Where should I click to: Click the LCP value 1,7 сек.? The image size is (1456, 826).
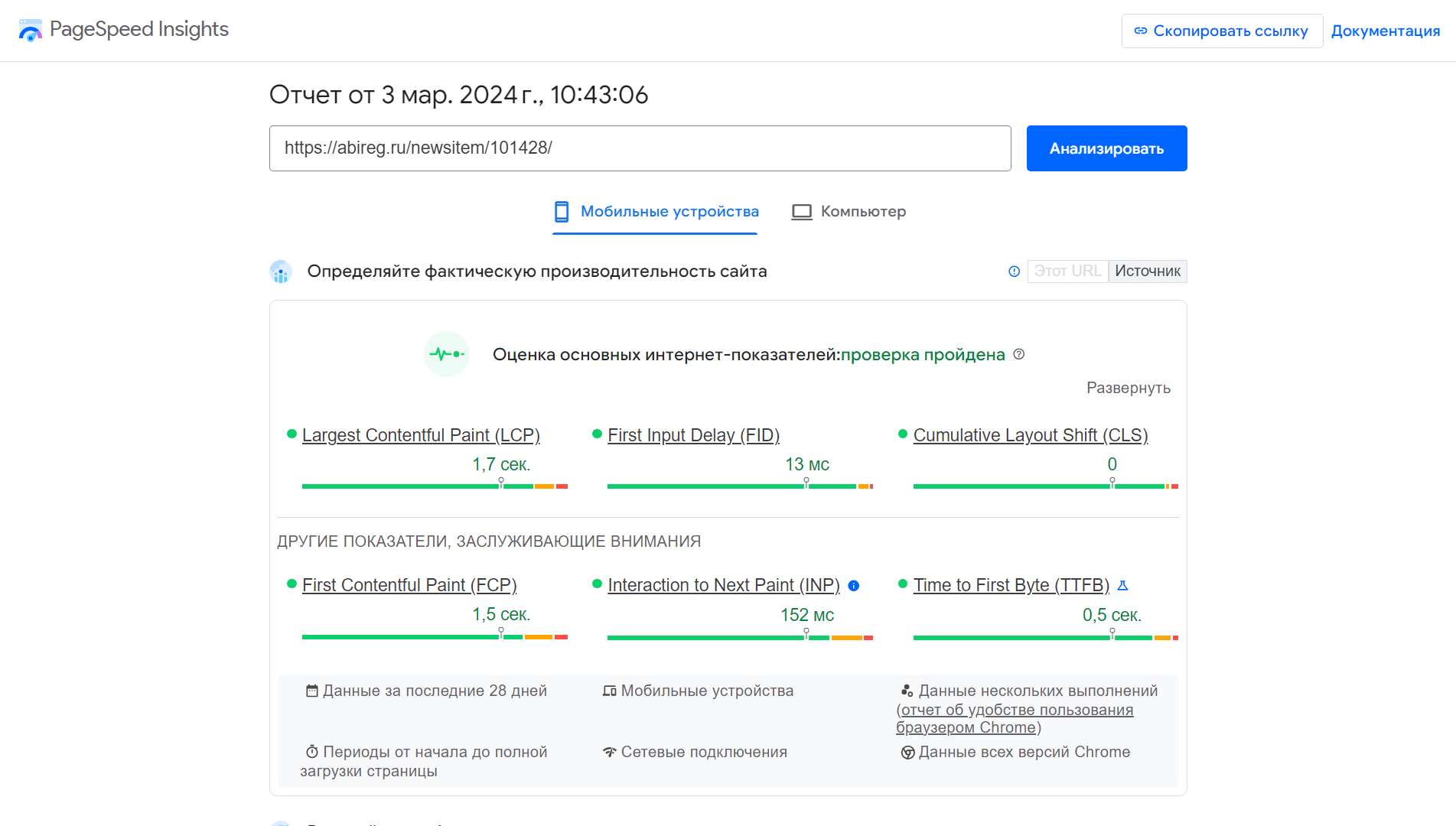pos(501,464)
